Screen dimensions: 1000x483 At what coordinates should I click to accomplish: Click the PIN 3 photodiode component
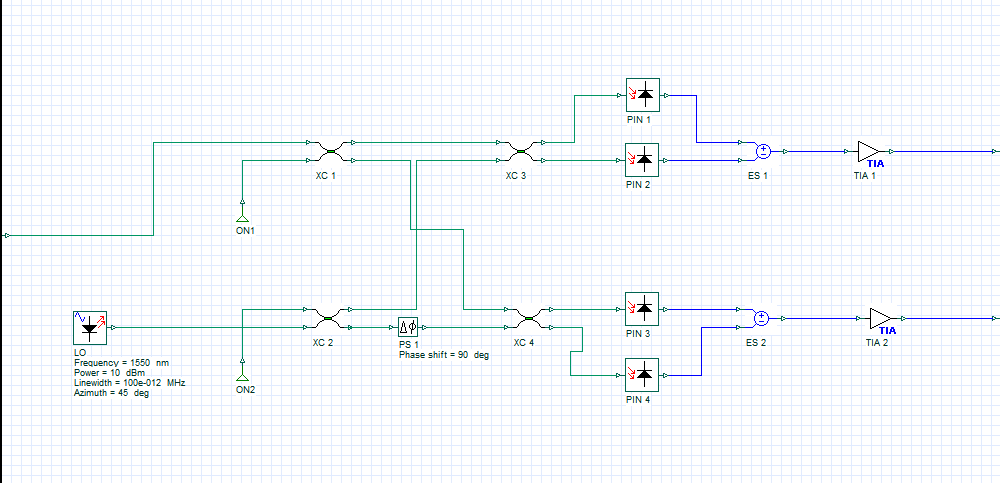pos(643,308)
